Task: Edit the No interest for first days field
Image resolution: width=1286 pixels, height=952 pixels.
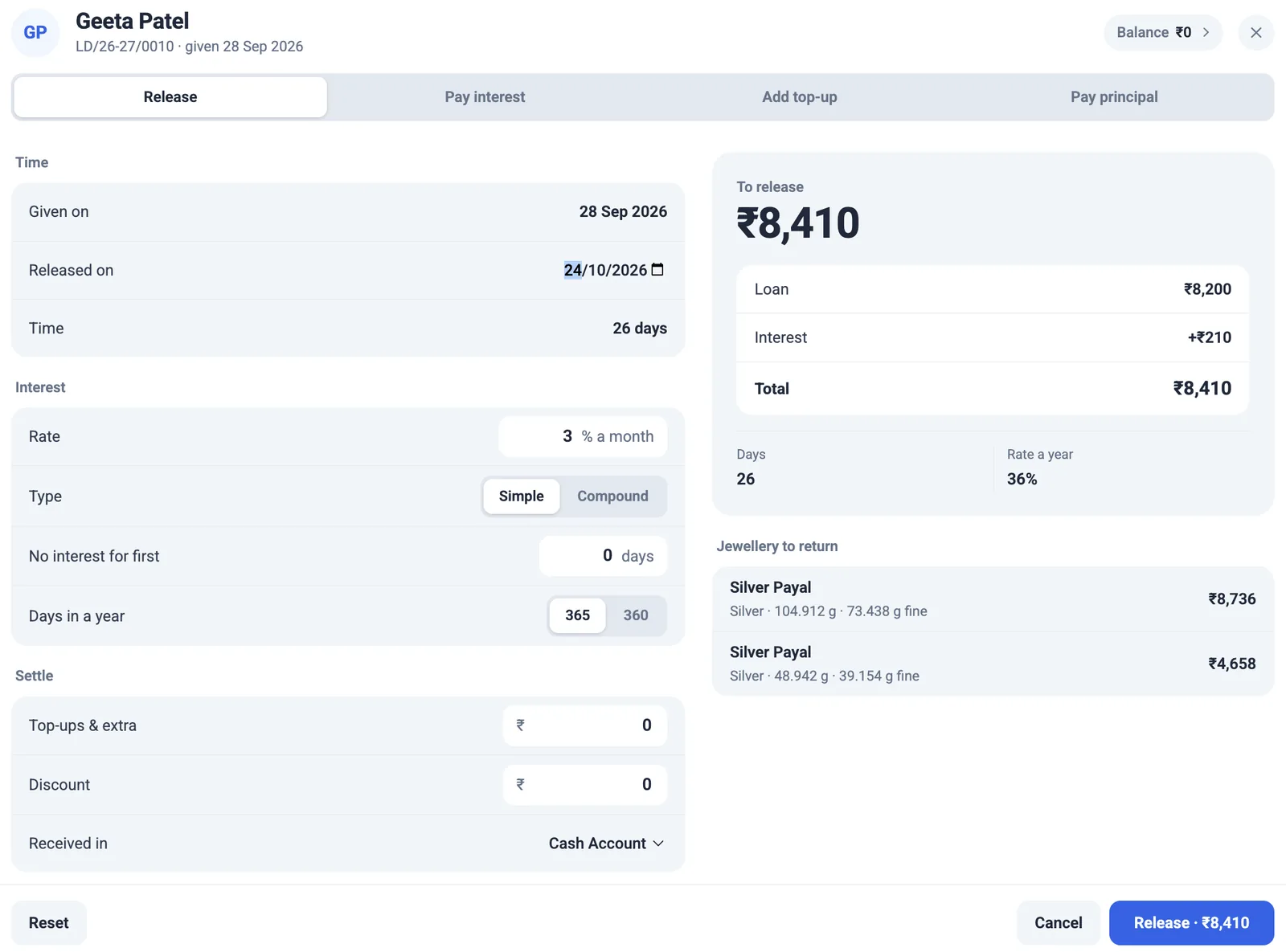Action: click(x=603, y=556)
